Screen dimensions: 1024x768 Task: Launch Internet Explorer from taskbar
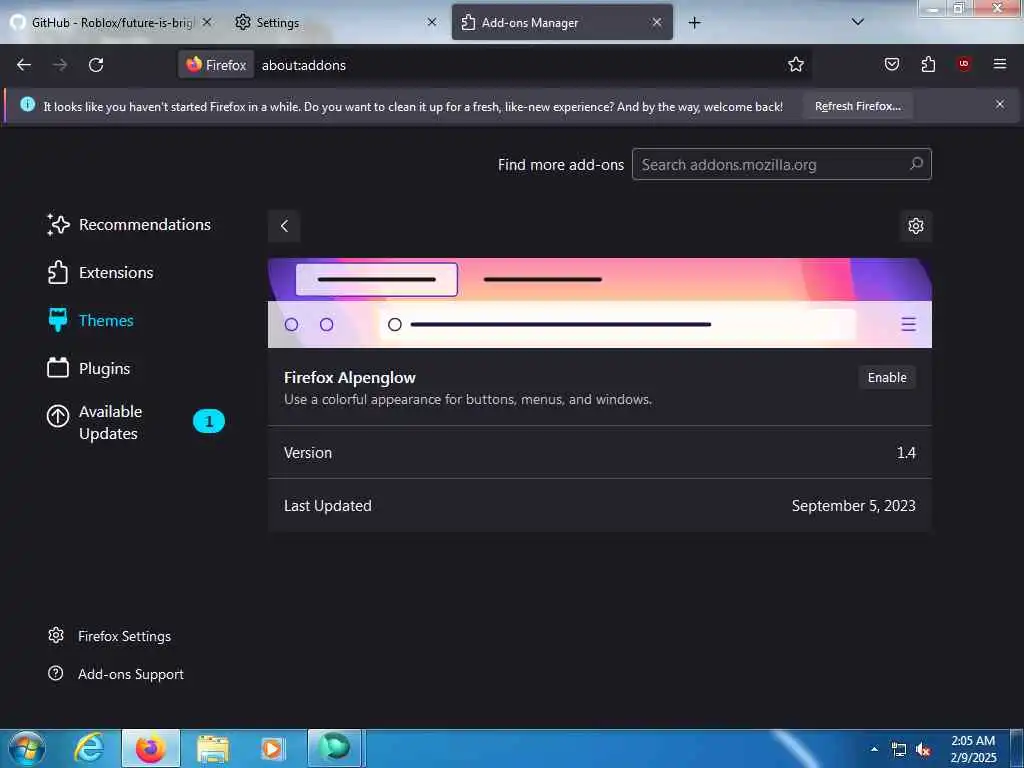pos(89,748)
